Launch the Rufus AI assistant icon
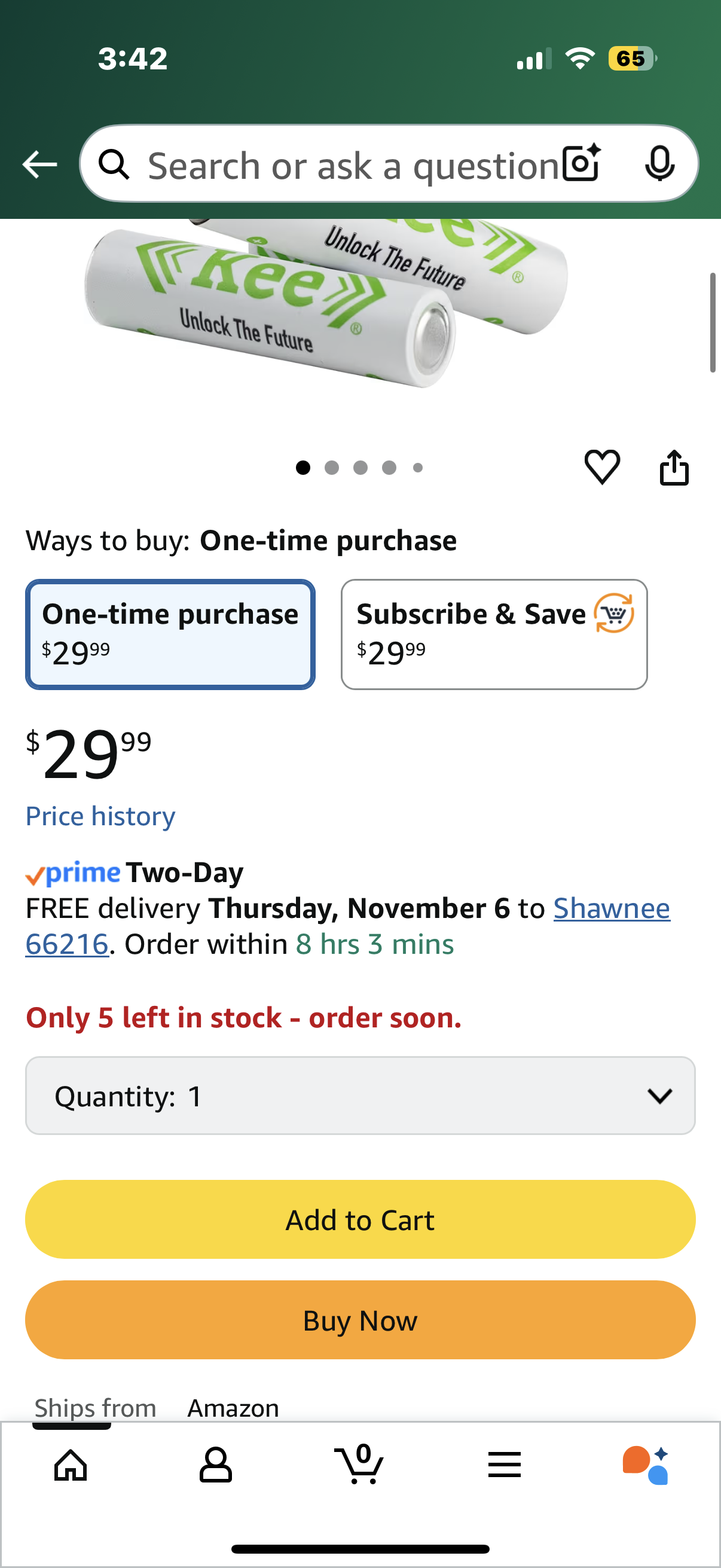Screen dimensions: 721x1568 (646, 1464)
